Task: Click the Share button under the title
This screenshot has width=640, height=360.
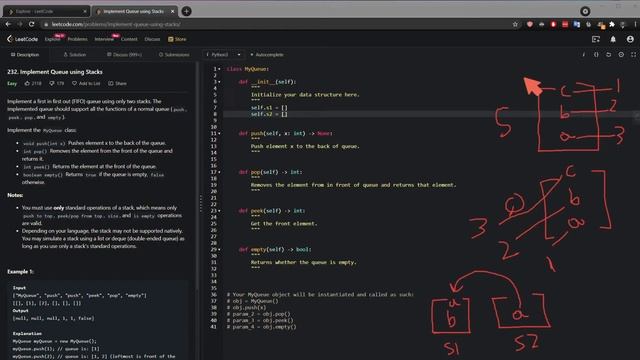Action: click(117, 83)
